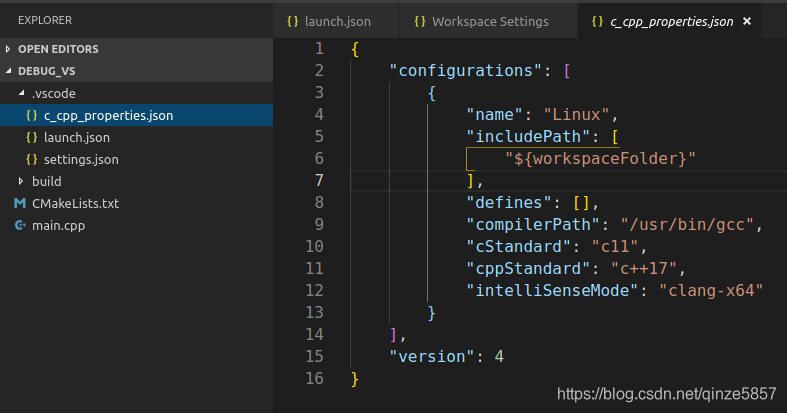
Task: Click the "c11" value
Action: (x=615, y=247)
